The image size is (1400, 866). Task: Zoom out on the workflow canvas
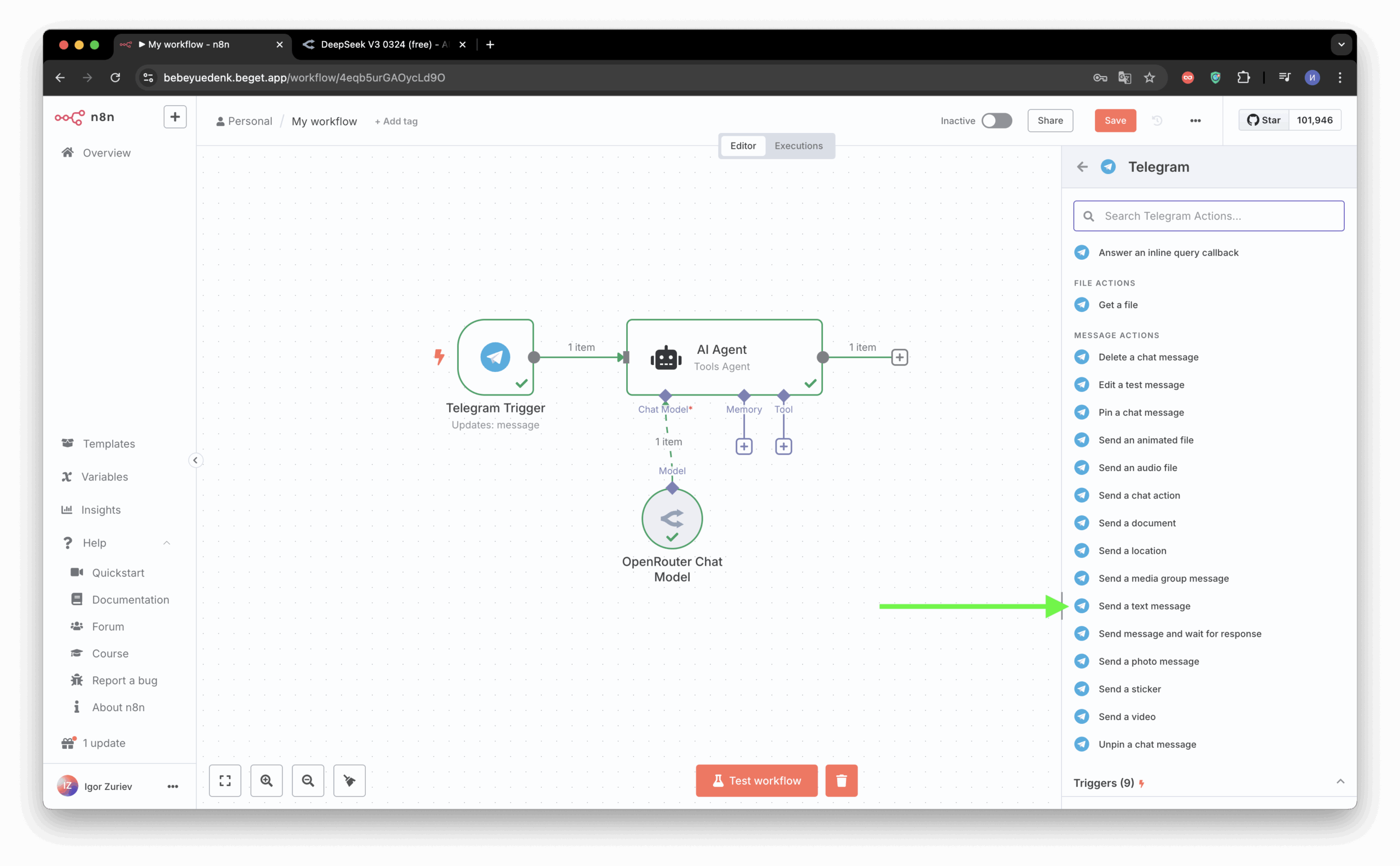pos(307,781)
